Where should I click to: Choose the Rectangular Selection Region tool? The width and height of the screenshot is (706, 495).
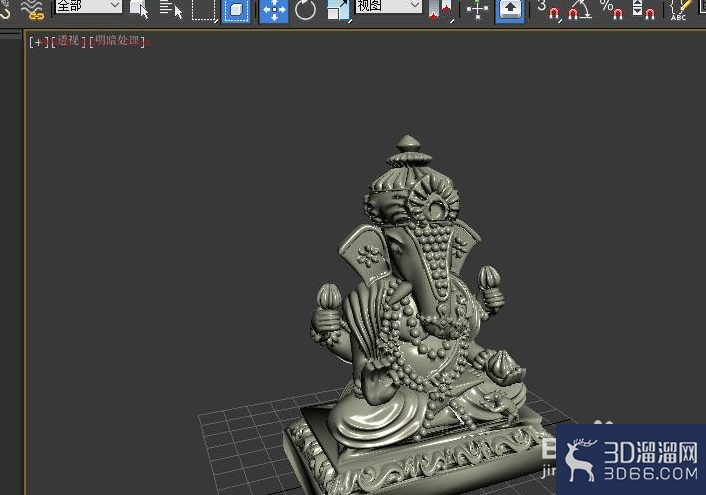click(204, 10)
